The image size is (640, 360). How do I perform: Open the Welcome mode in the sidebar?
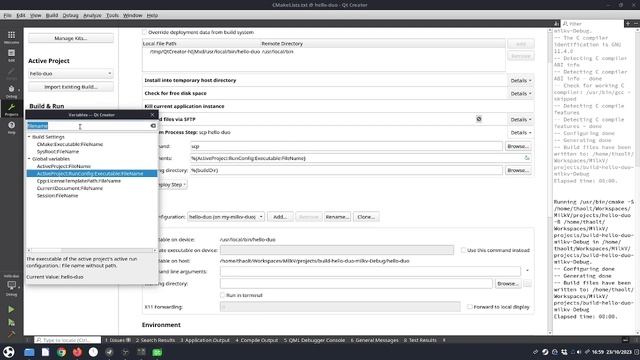tap(11, 37)
